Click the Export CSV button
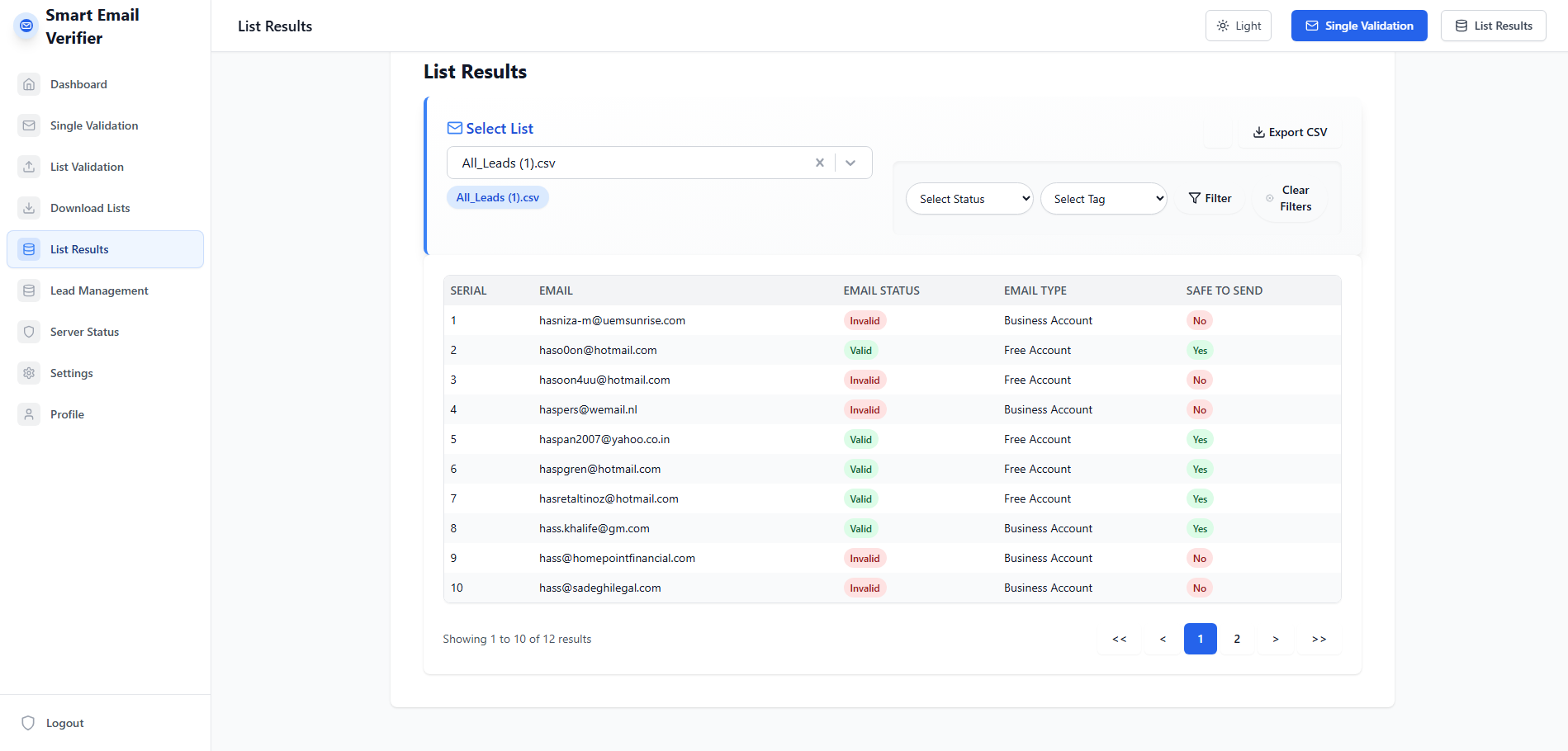The width and height of the screenshot is (1568, 751). pyautogui.click(x=1290, y=132)
